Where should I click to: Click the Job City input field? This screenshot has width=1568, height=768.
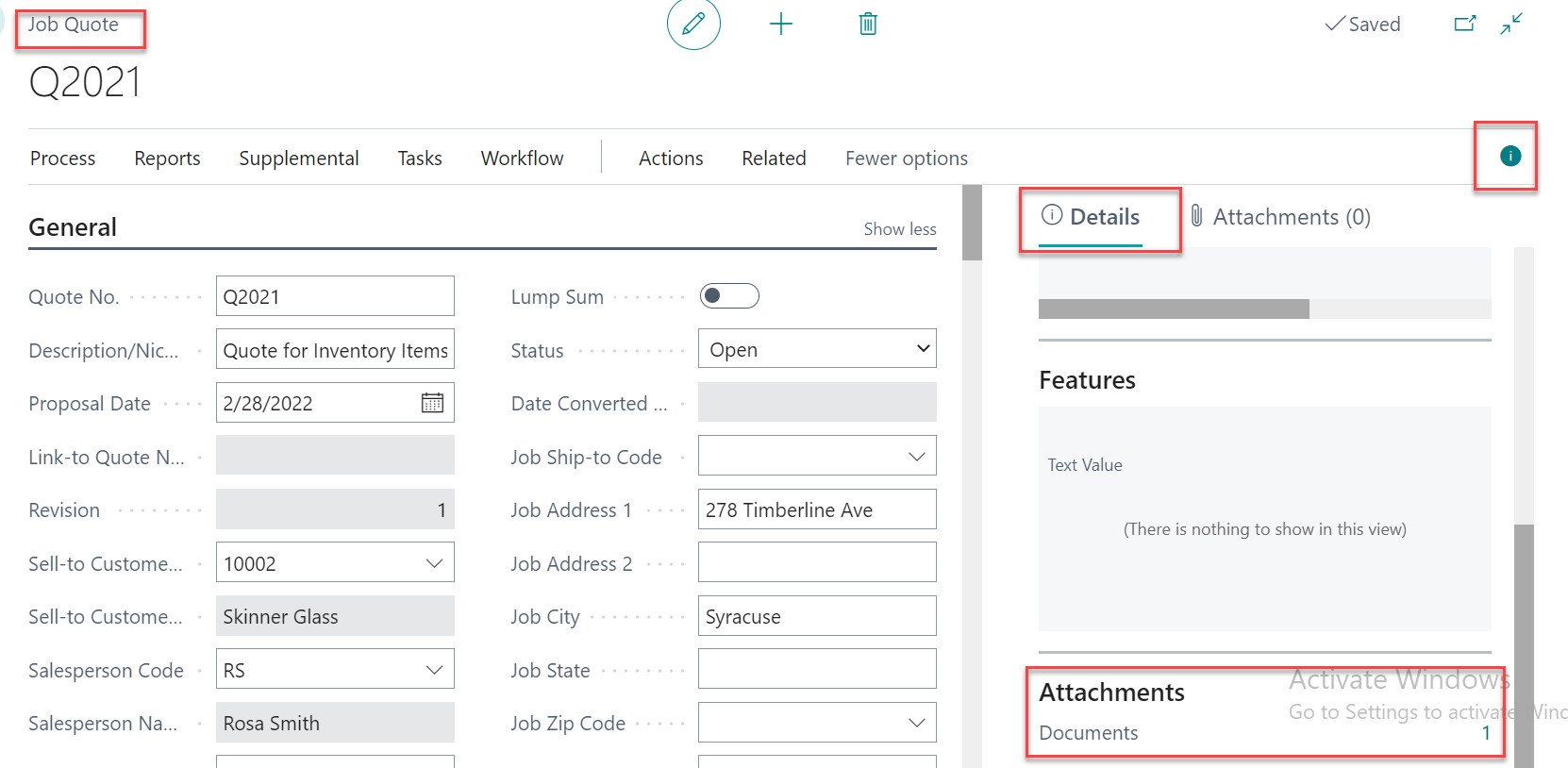(x=817, y=617)
